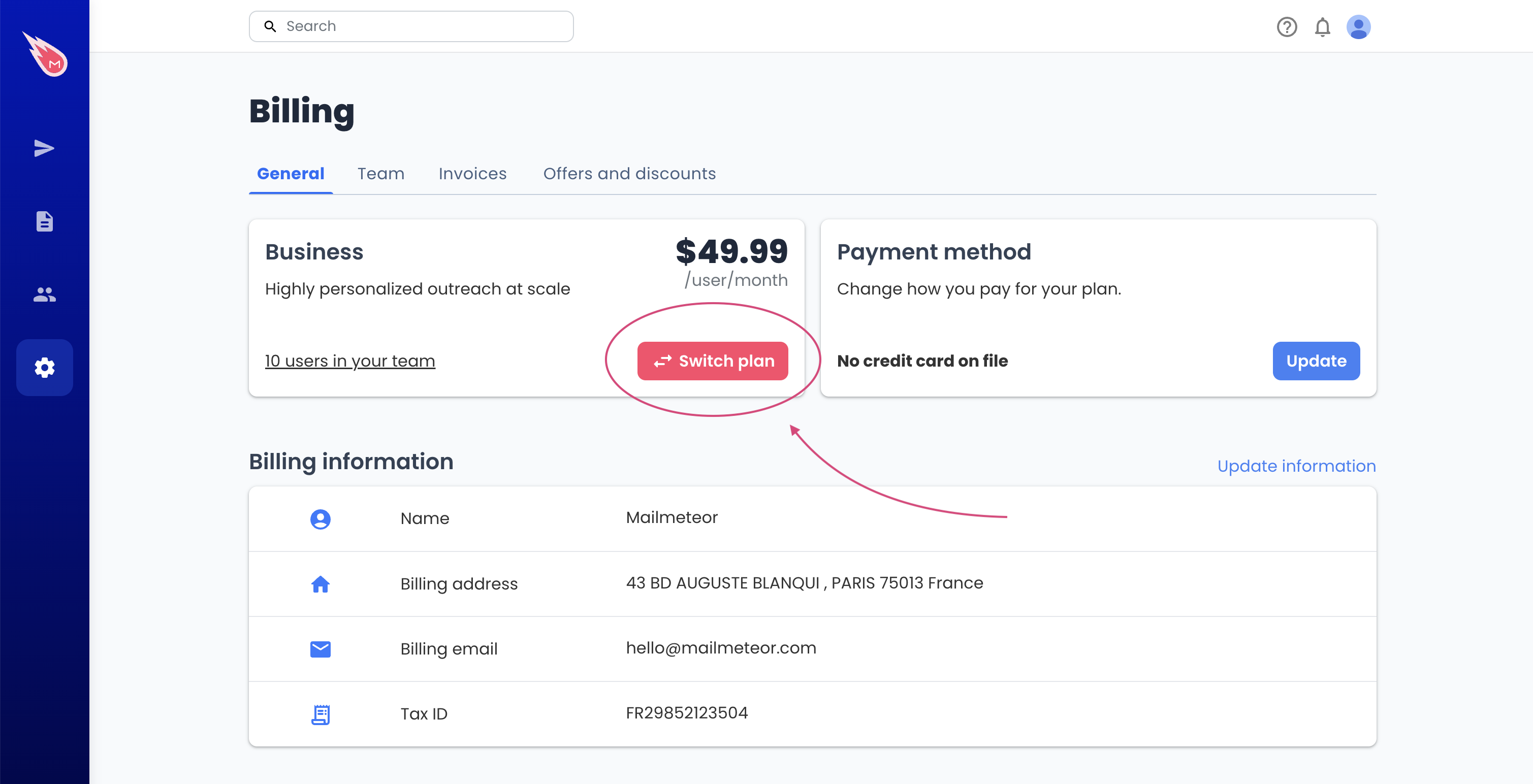This screenshot has height=784, width=1533.
Task: Open the notifications bell icon
Action: (x=1322, y=26)
